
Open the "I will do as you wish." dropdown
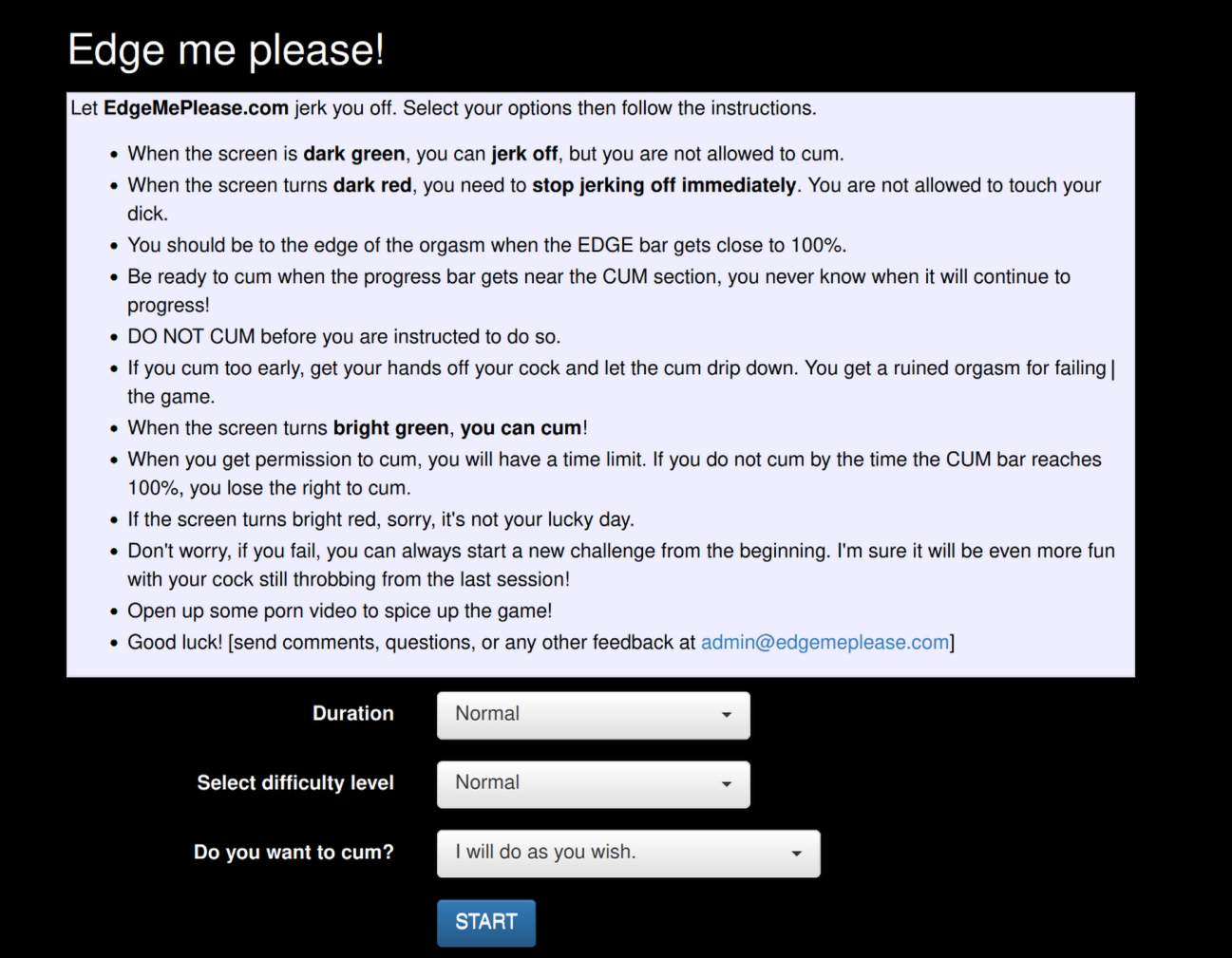pyautogui.click(x=628, y=854)
